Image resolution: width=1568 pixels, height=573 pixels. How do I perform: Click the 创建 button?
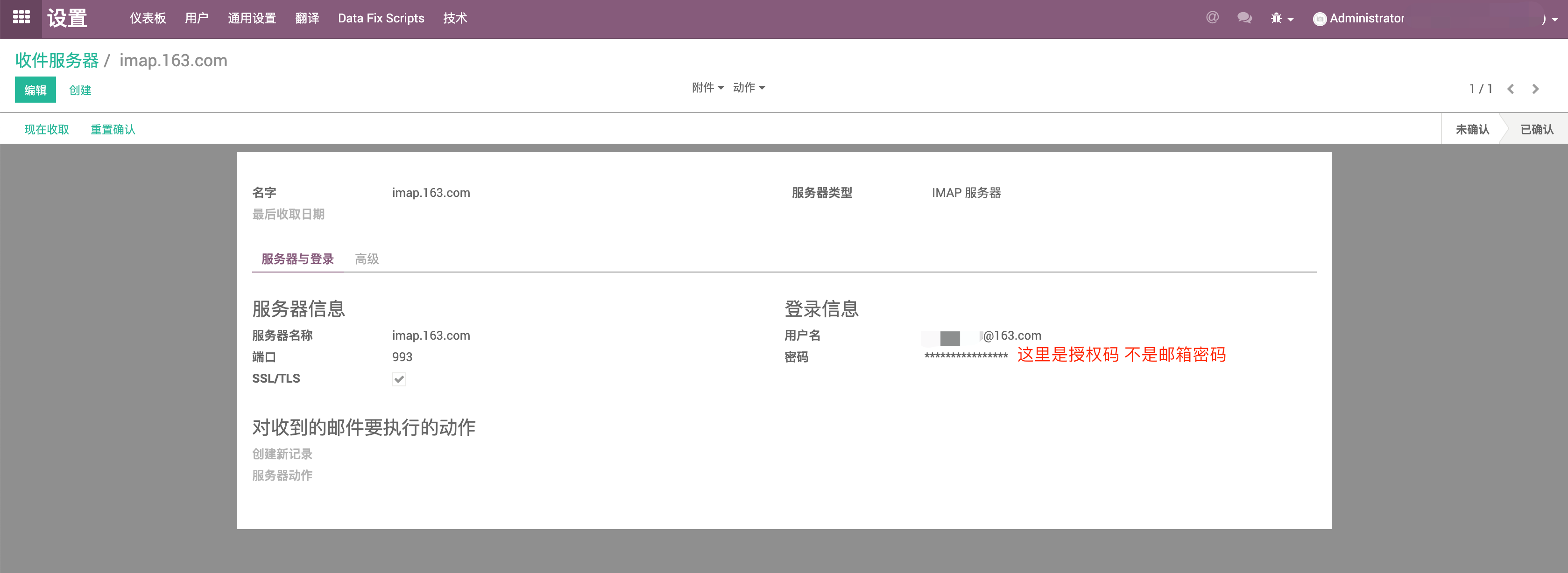pos(80,90)
